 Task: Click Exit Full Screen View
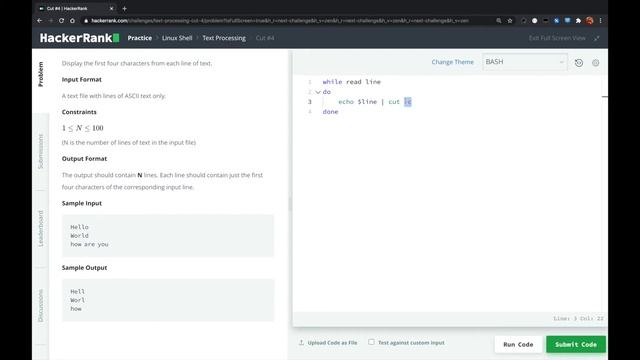tap(557, 38)
